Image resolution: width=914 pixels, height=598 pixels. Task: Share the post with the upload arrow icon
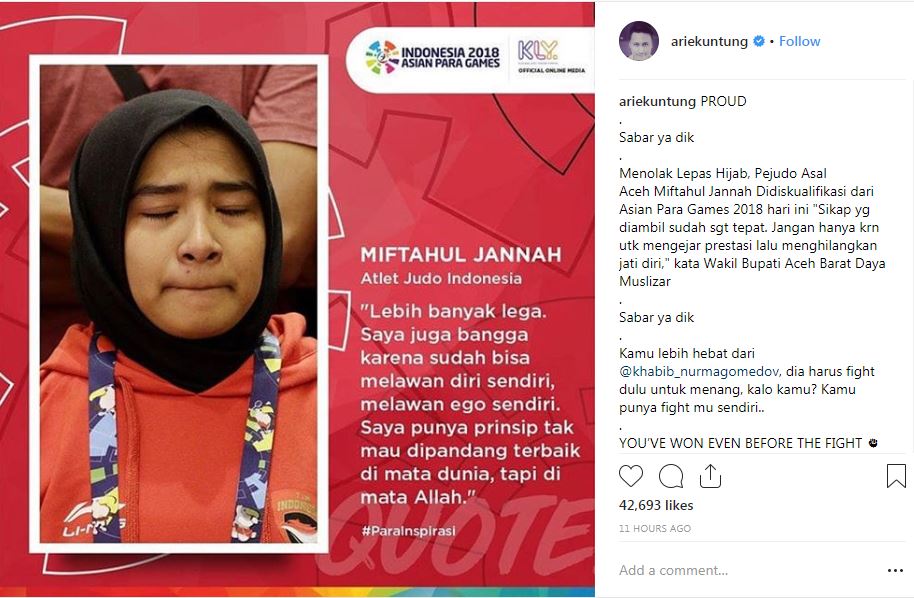coord(710,476)
